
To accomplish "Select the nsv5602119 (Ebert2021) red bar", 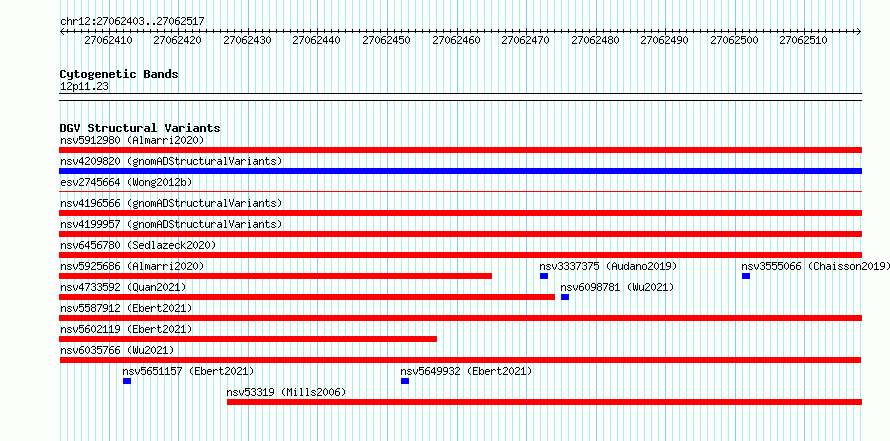I will (x=248, y=339).
